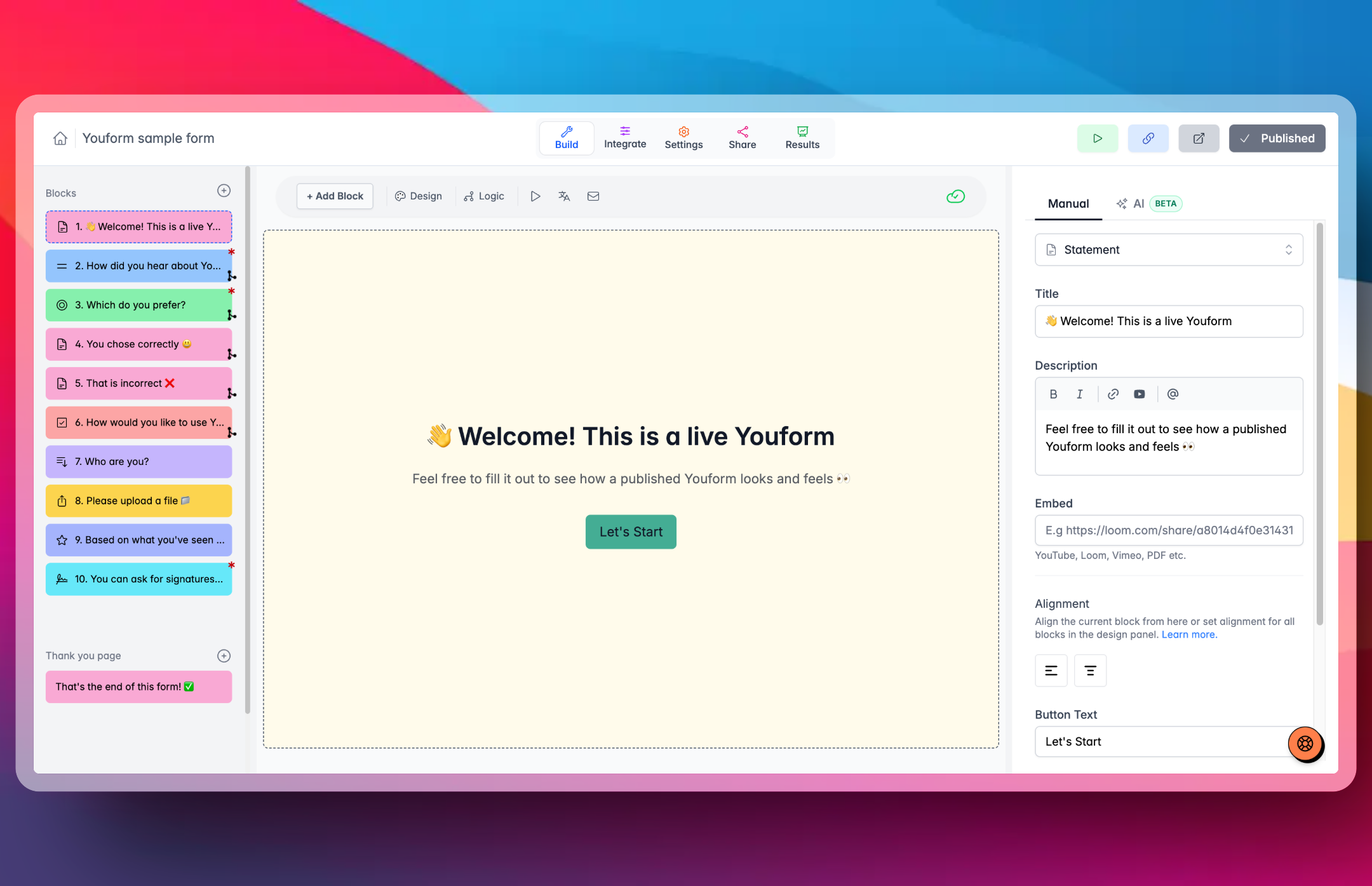Screen dimensions: 1372x886
Task: Open the Statement block type dropdown
Action: point(1169,250)
